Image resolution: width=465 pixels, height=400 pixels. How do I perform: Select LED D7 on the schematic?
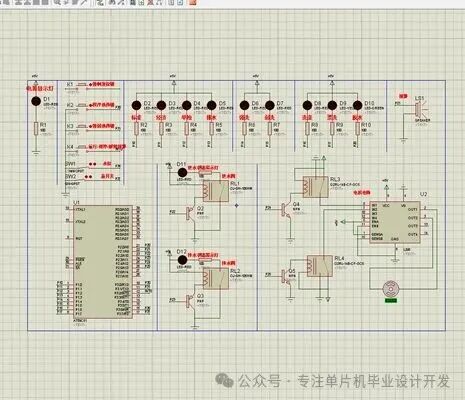tap(270, 105)
